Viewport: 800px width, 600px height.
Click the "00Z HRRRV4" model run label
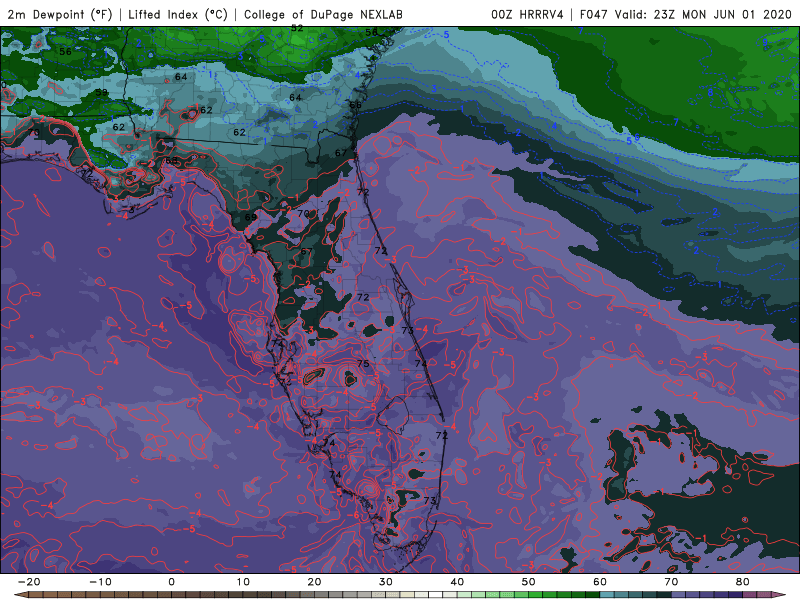coord(527,14)
